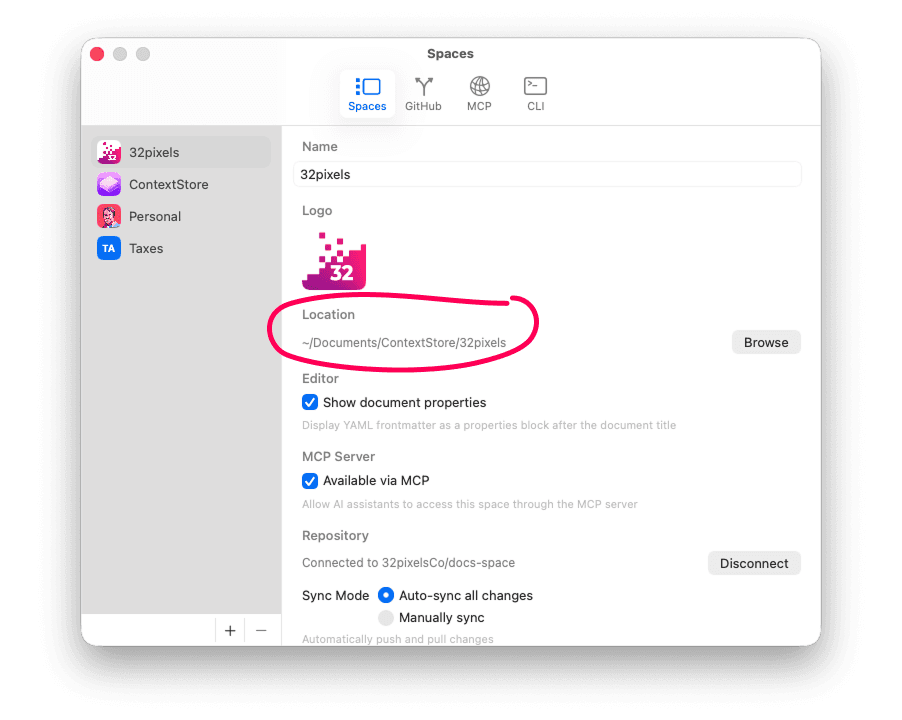Browse for a new space location

coord(766,342)
